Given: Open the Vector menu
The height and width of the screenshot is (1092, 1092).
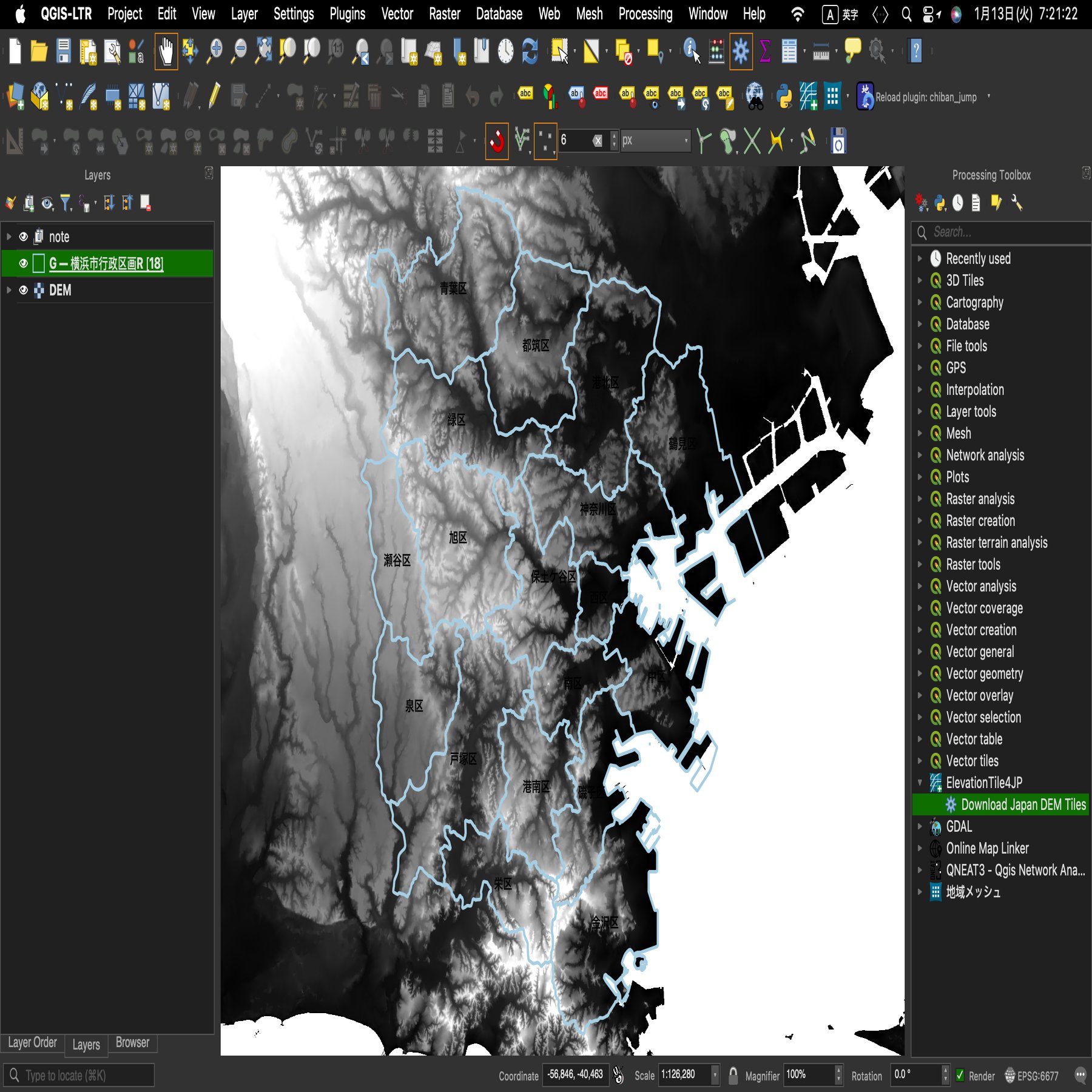Looking at the screenshot, I should coord(397,14).
